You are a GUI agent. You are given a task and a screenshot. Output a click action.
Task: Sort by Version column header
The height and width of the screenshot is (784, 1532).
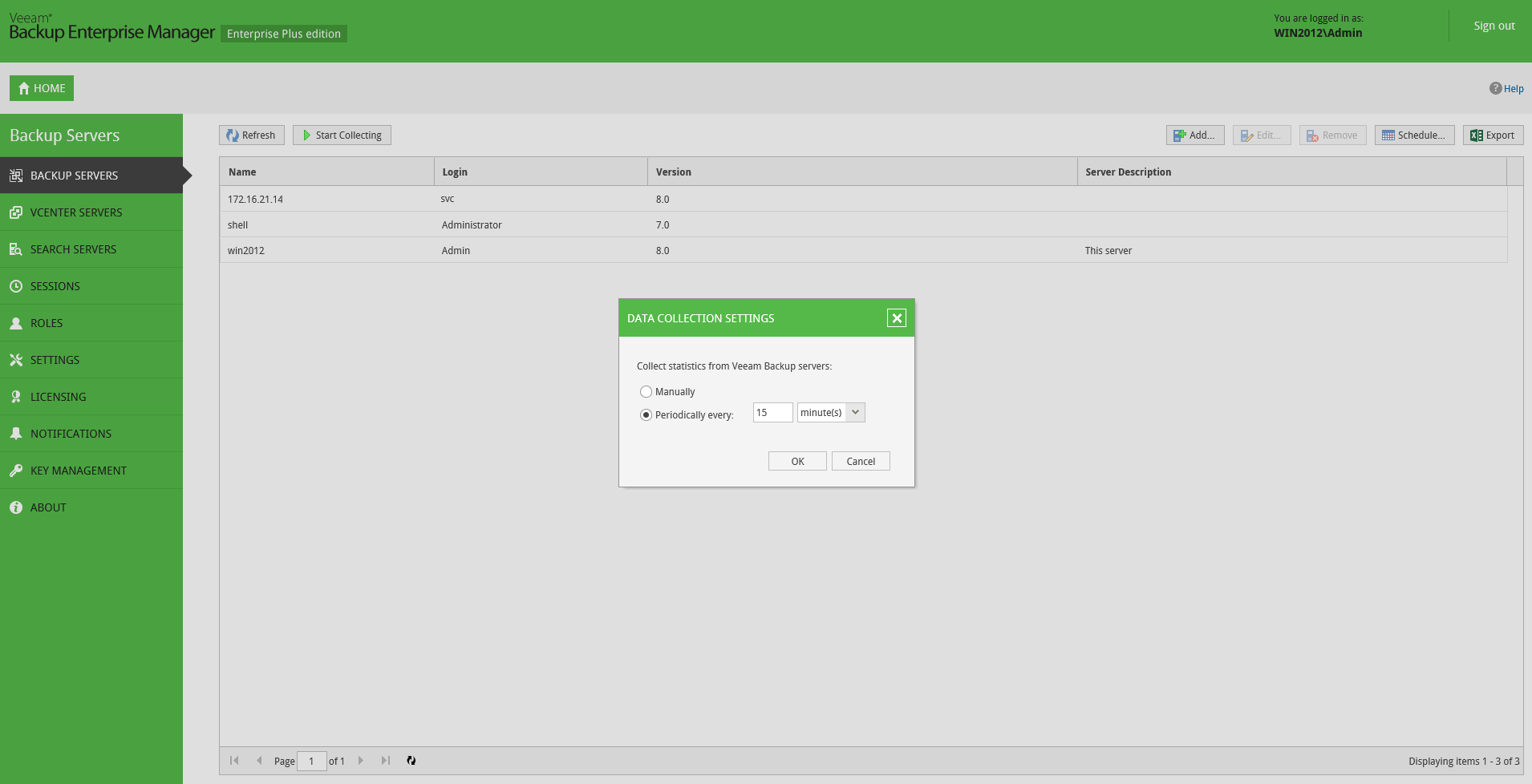point(862,172)
